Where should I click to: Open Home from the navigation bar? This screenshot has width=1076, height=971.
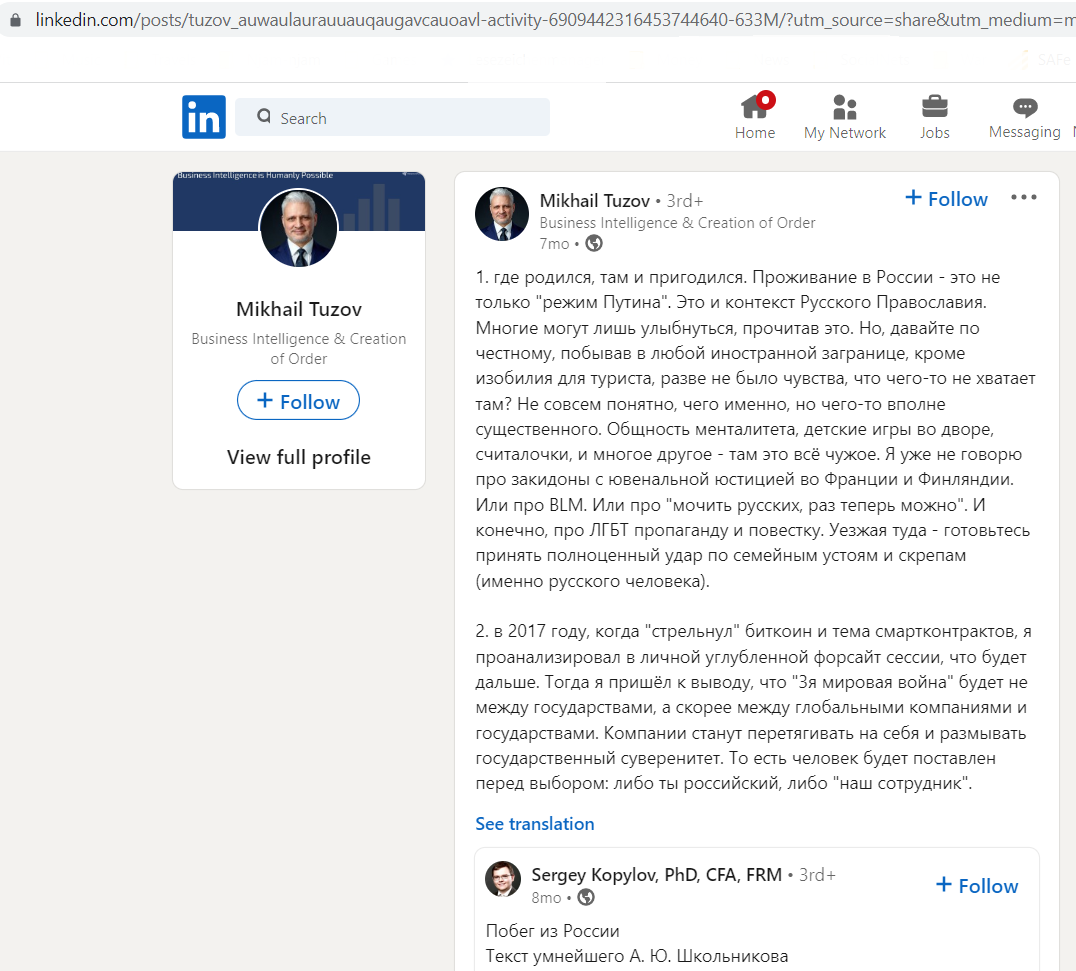click(x=755, y=117)
